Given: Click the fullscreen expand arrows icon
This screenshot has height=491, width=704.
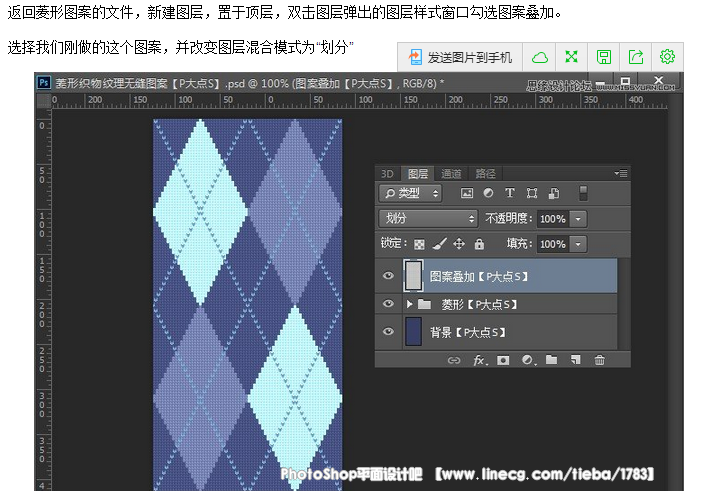Looking at the screenshot, I should click(x=571, y=57).
